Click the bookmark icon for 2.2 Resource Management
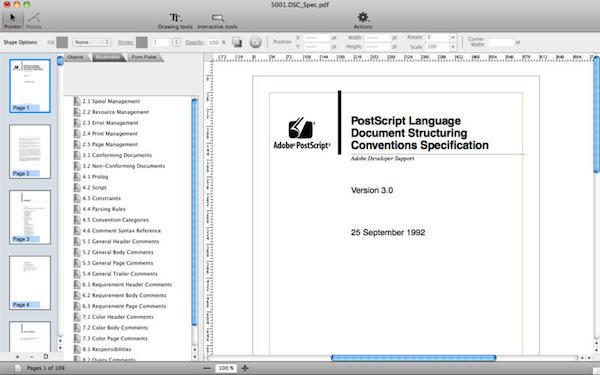 click(x=77, y=112)
